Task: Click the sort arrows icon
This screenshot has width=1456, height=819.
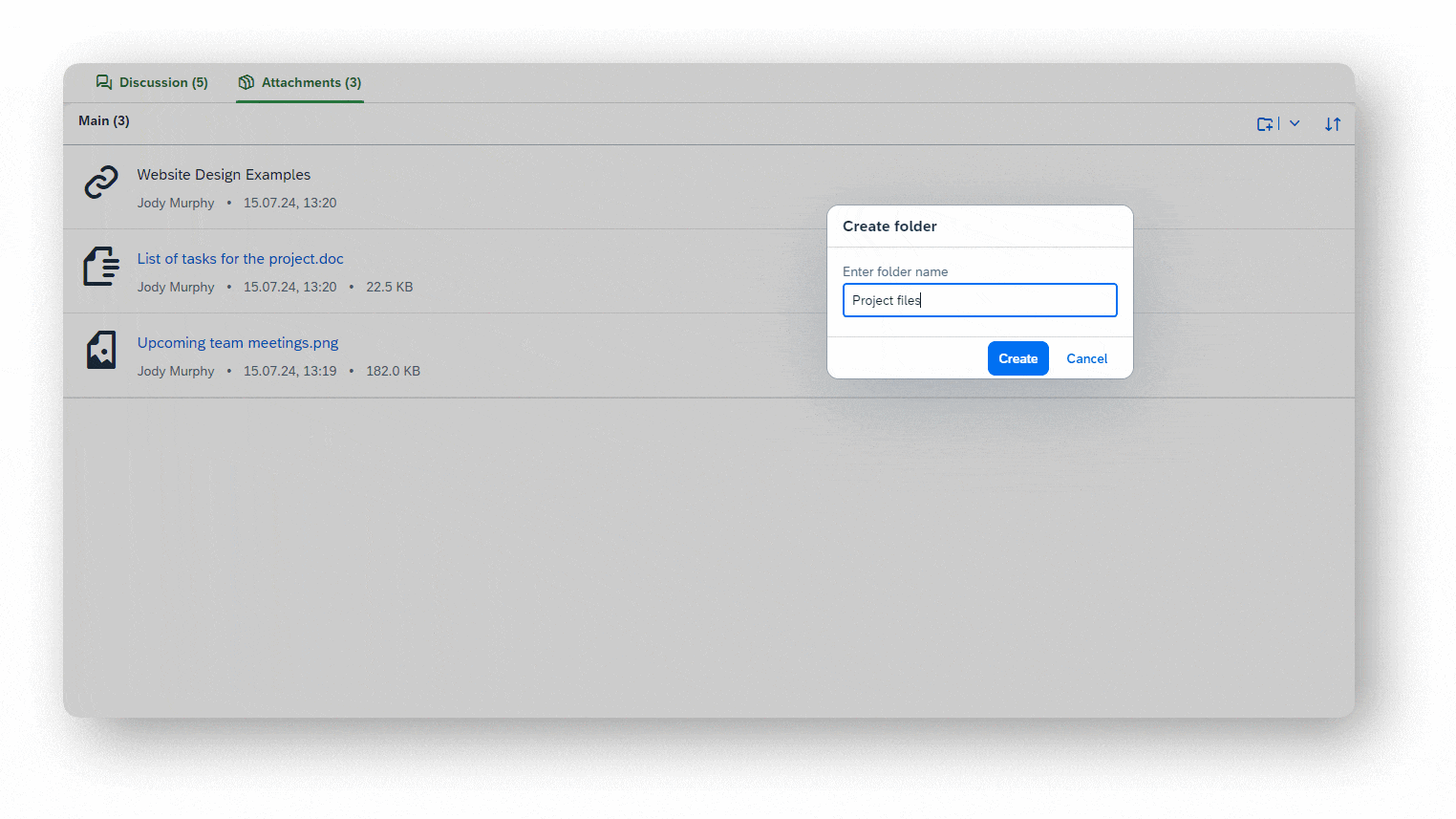Action: (x=1333, y=124)
